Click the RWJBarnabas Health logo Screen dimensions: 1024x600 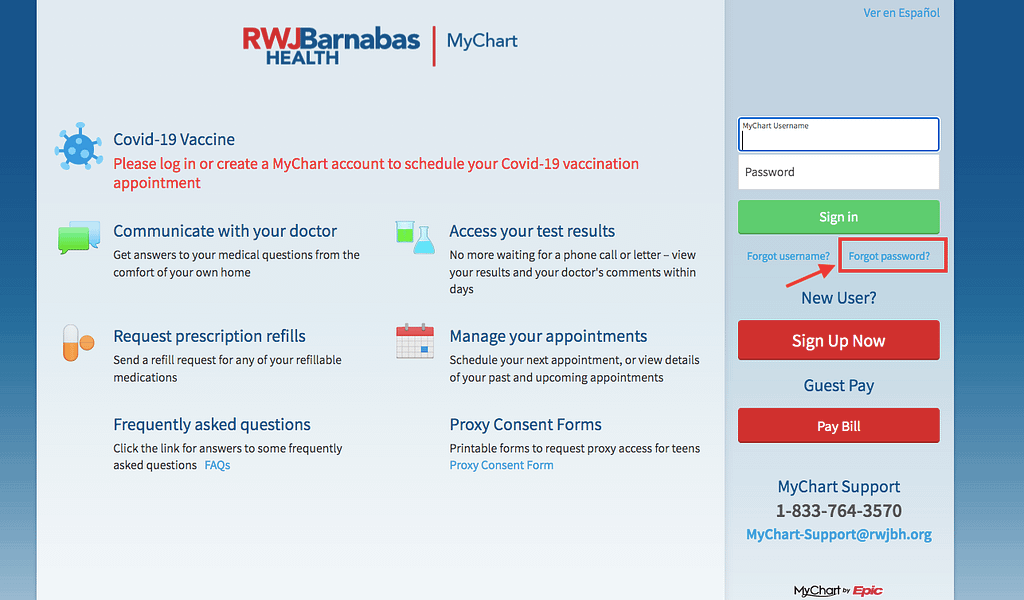(331, 46)
